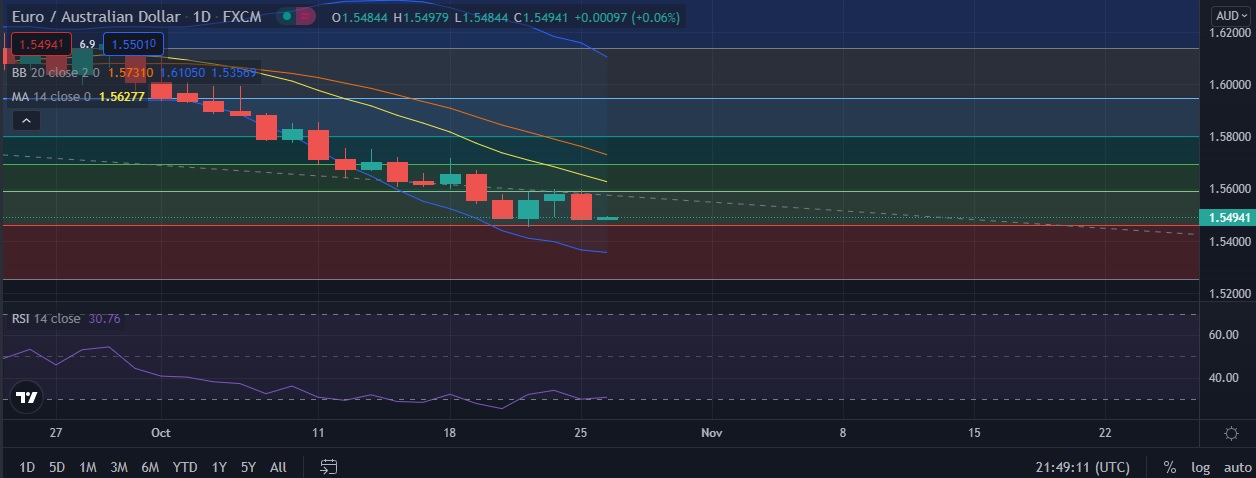
Task: Select the 1Y time range
Action: click(x=219, y=467)
